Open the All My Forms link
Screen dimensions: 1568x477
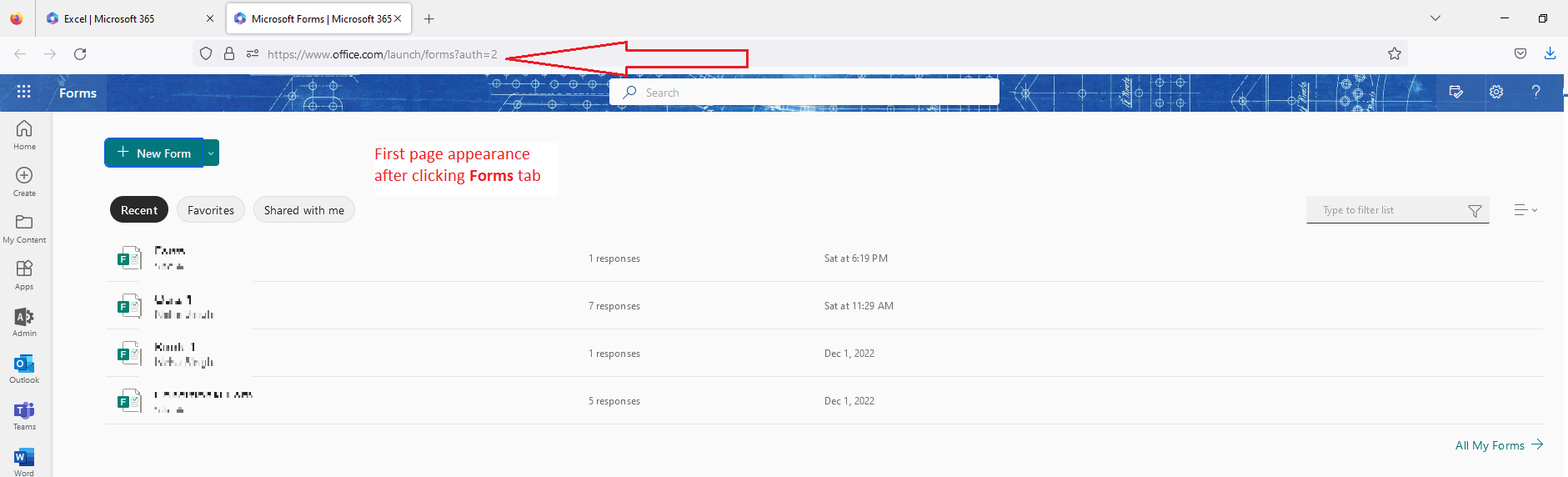click(1499, 445)
